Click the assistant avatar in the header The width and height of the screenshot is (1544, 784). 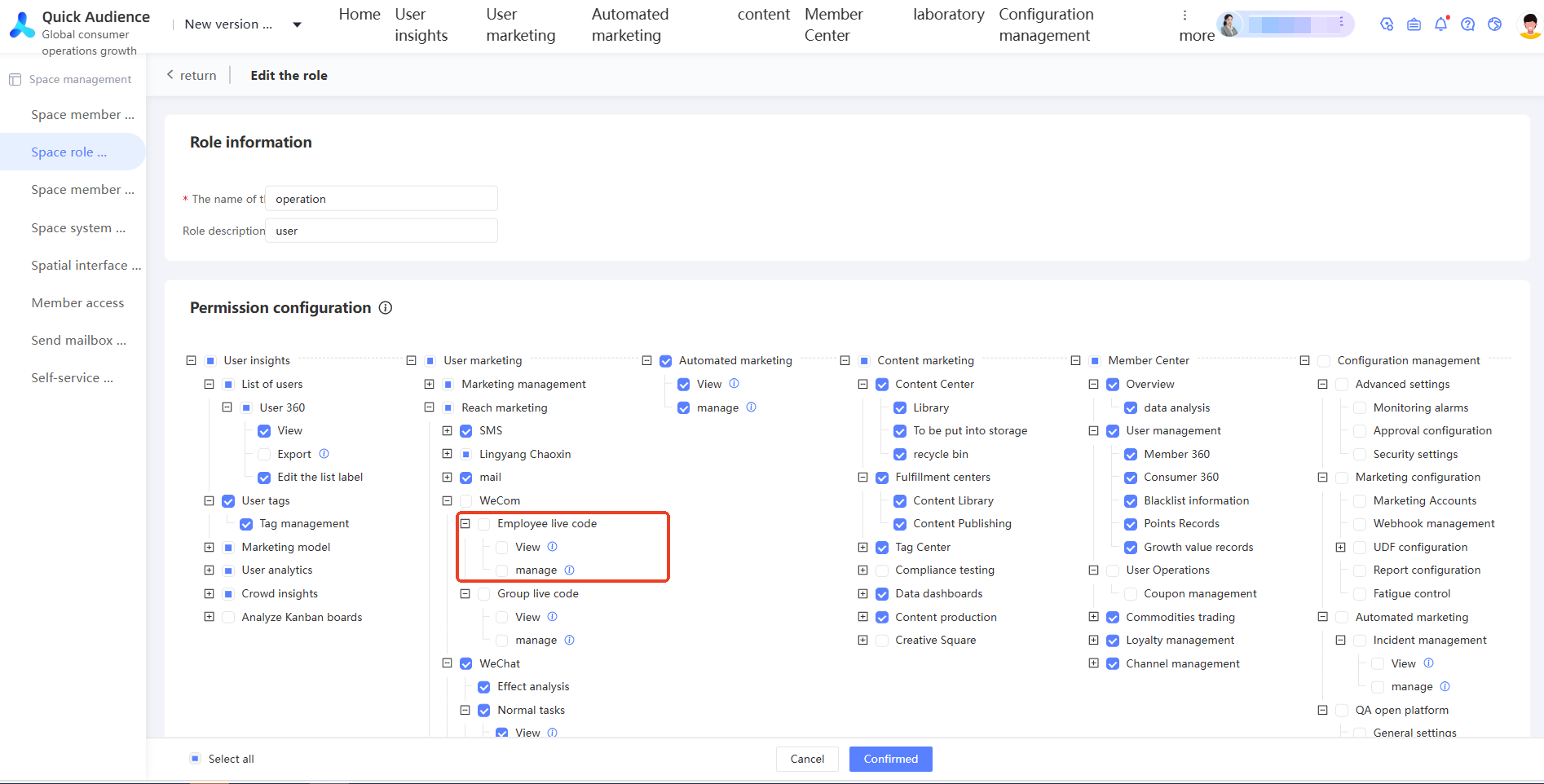[1230, 24]
